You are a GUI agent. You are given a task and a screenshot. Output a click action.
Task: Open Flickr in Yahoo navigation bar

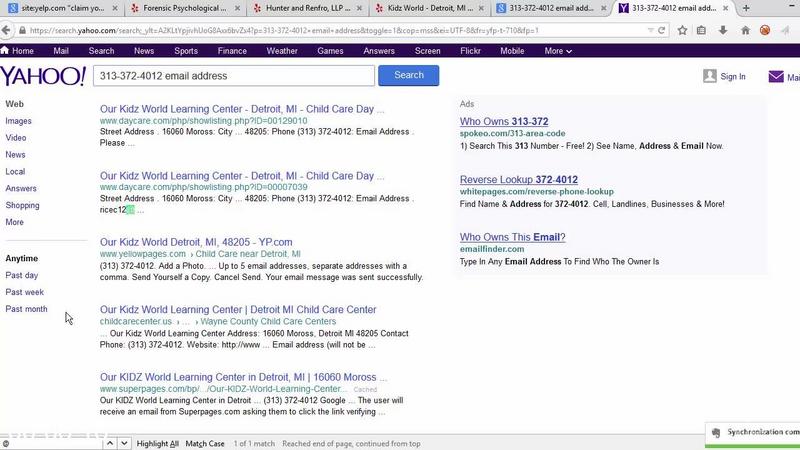[x=470, y=51]
